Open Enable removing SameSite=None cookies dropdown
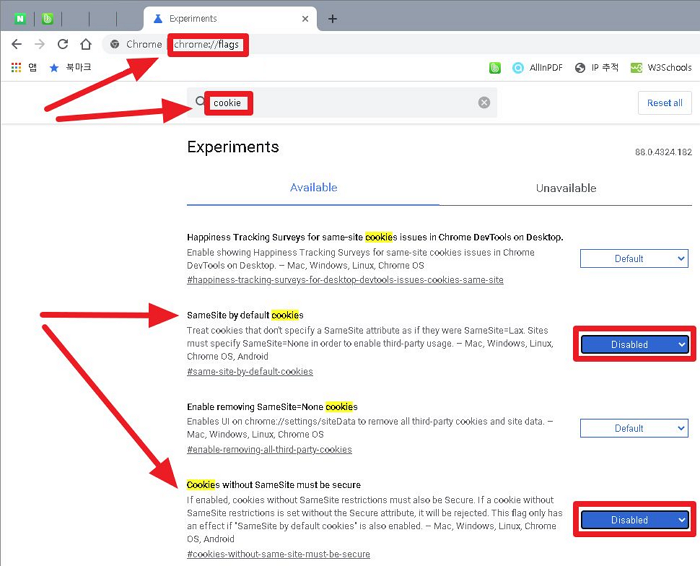Screen dimensions: 700x566 pos(634,428)
